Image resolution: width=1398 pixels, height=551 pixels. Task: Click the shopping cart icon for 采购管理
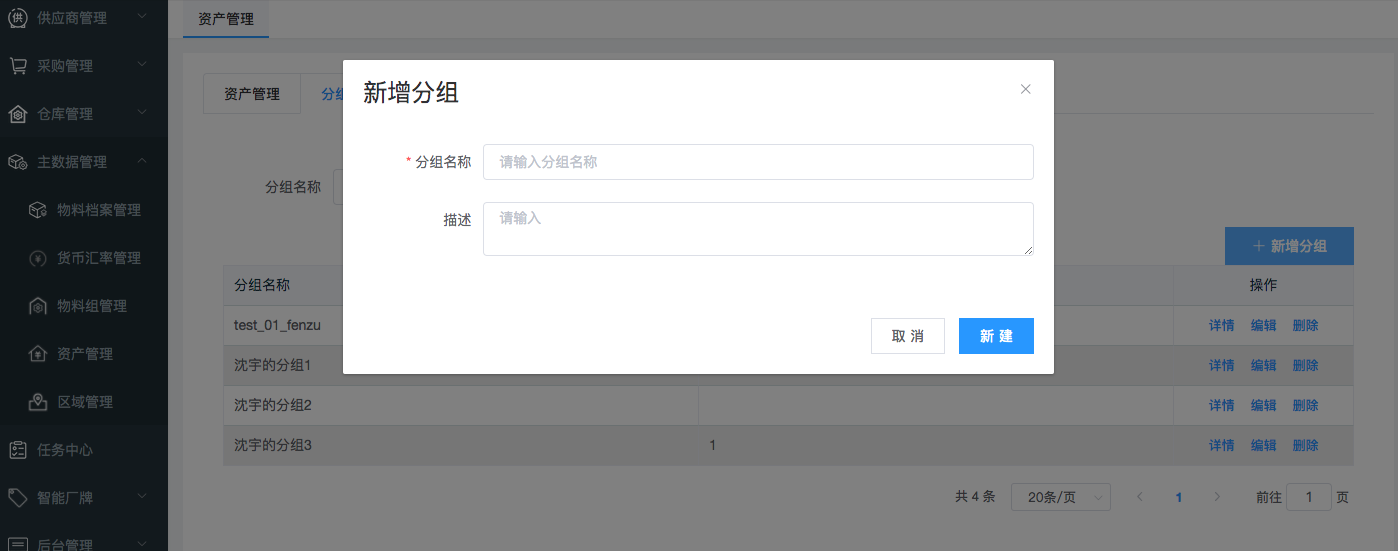(x=17, y=66)
